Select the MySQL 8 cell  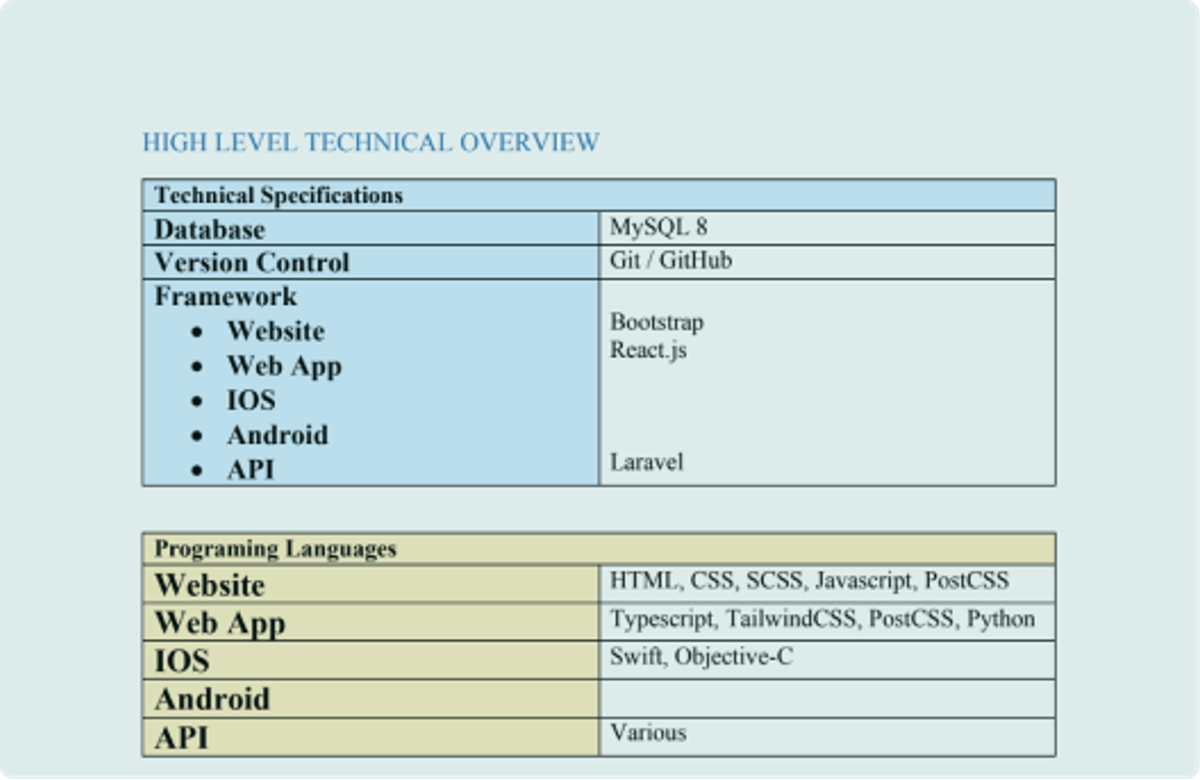[647, 227]
